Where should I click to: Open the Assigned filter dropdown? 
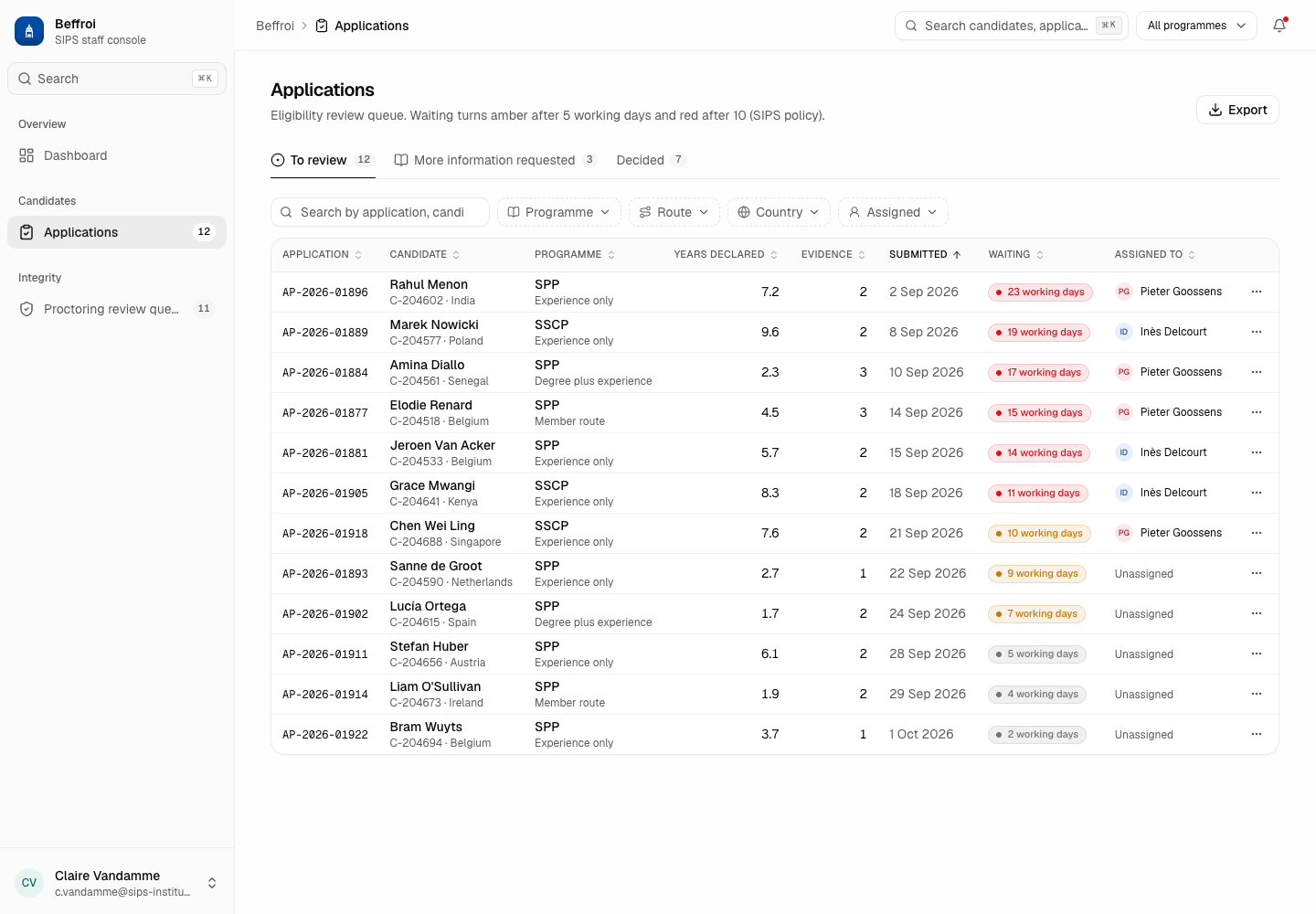(x=893, y=212)
